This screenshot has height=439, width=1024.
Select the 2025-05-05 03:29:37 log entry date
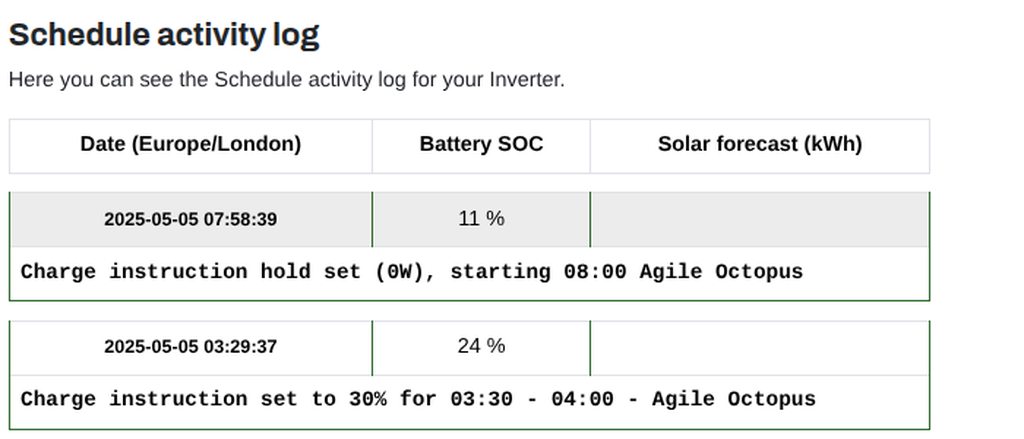tap(190, 347)
